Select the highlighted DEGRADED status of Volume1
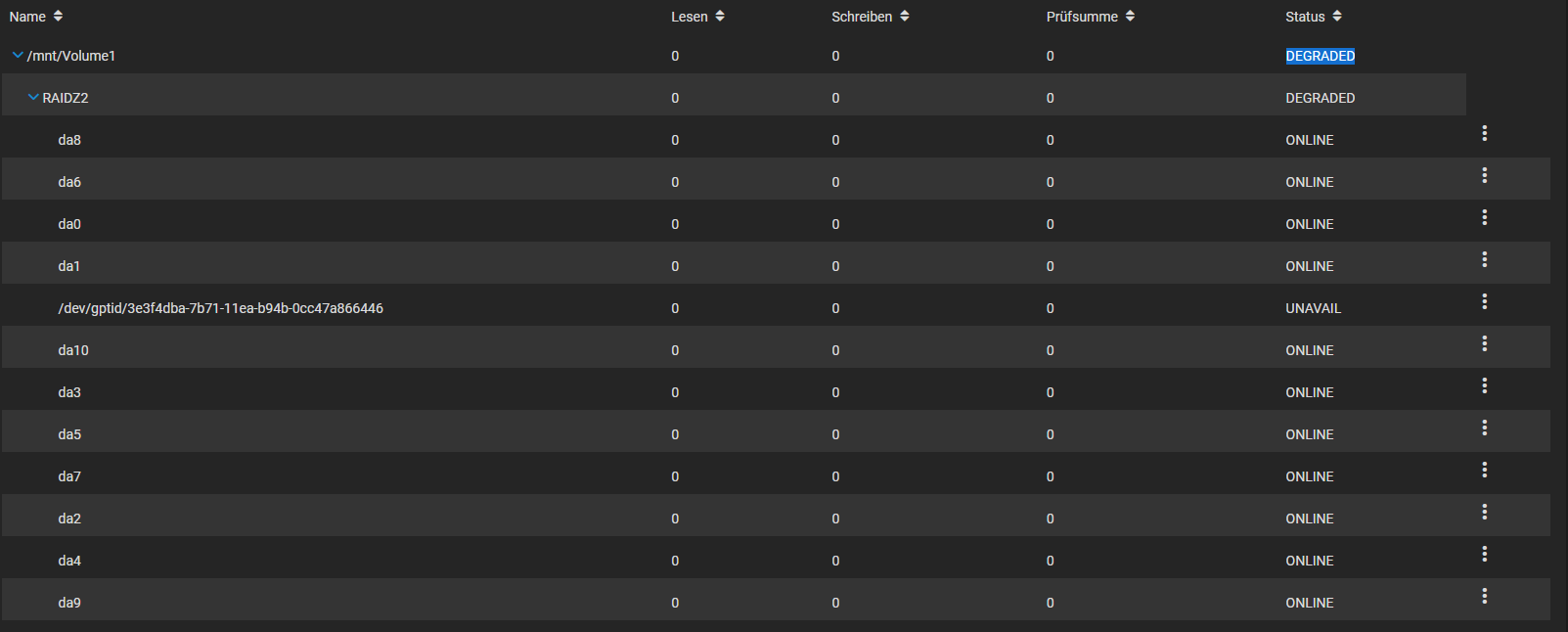1568x632 pixels. (1320, 56)
